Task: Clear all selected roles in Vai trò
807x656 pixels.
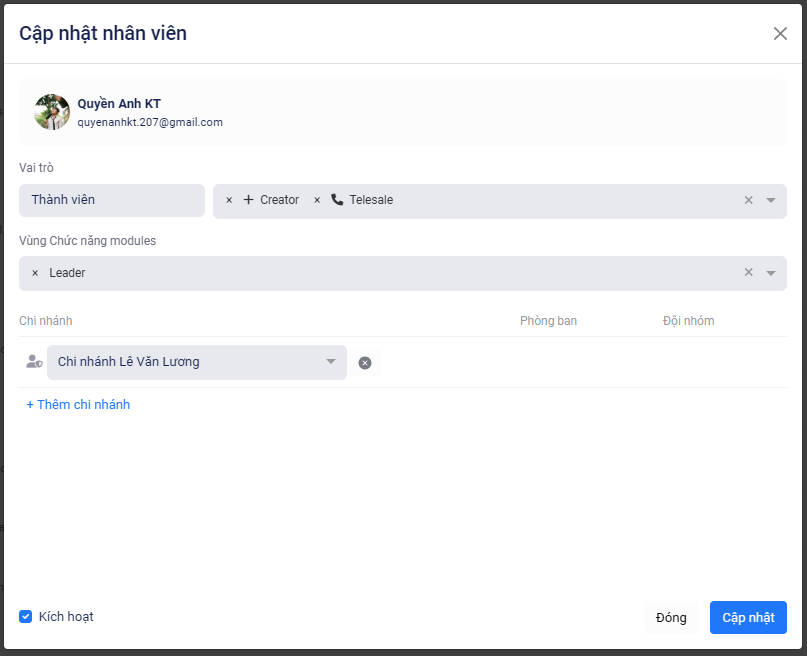Action: (x=748, y=200)
